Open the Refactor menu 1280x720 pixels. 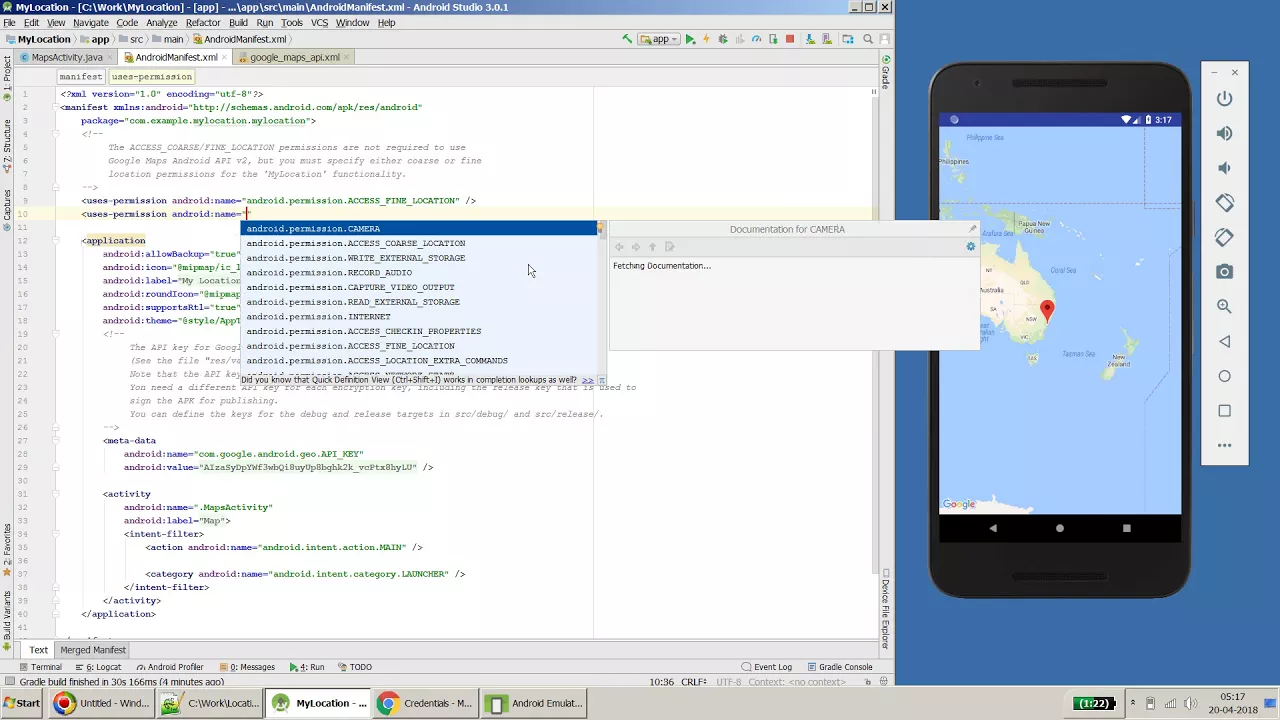click(x=203, y=22)
